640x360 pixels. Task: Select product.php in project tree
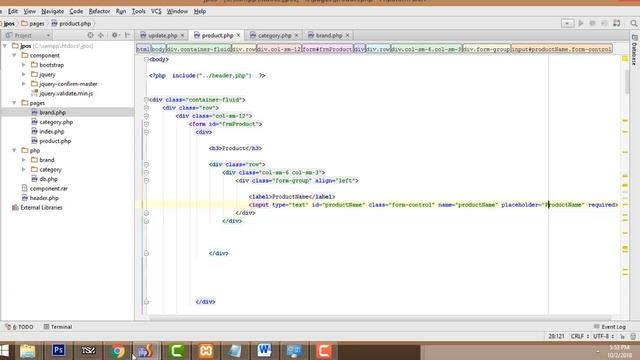tap(55, 141)
